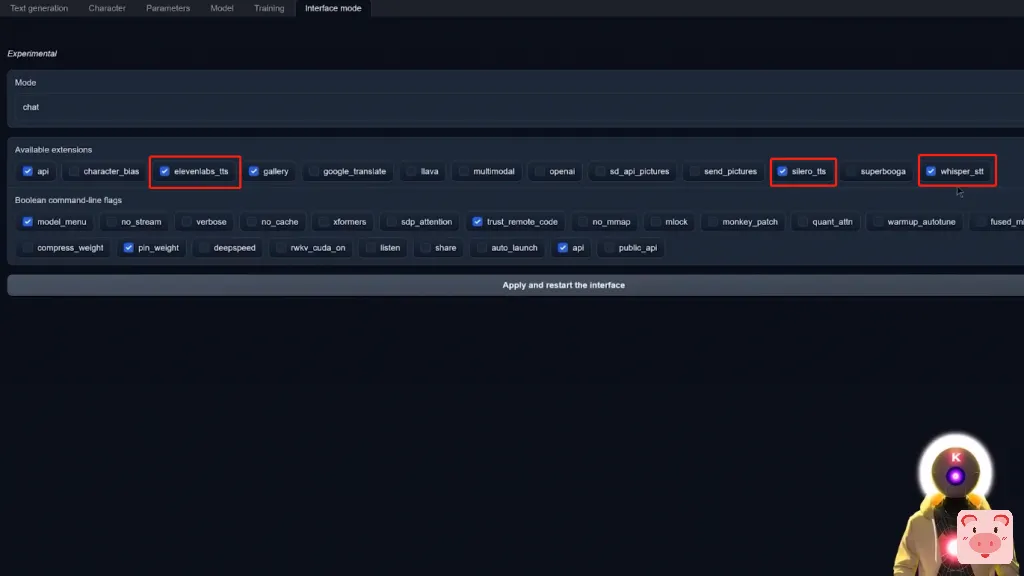
Task: Open the Training tab
Action: coord(269,8)
